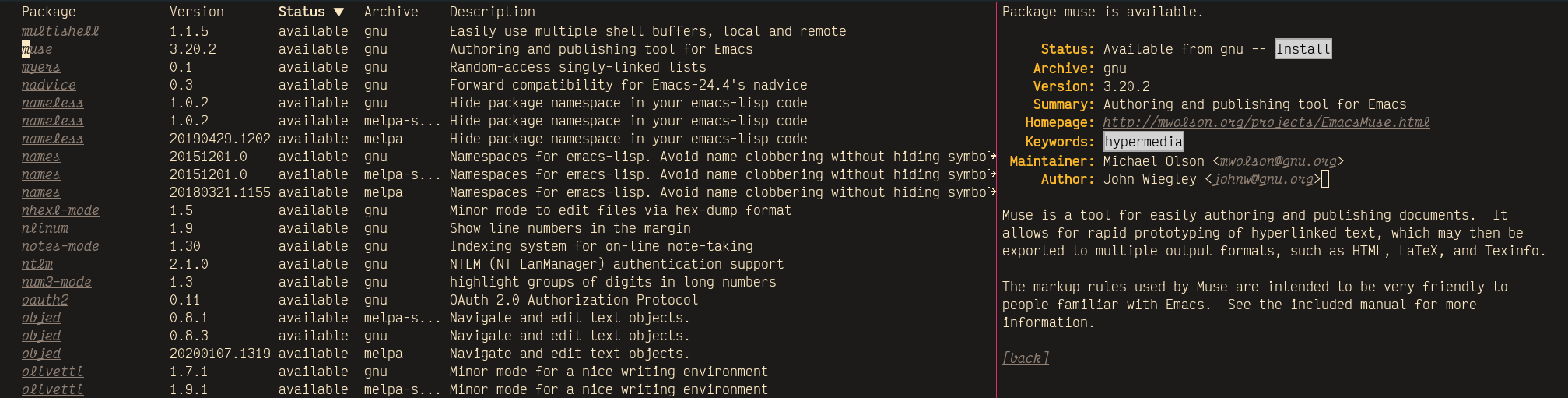The image size is (1568, 398).
Task: Click the Package column header
Action: [48, 12]
